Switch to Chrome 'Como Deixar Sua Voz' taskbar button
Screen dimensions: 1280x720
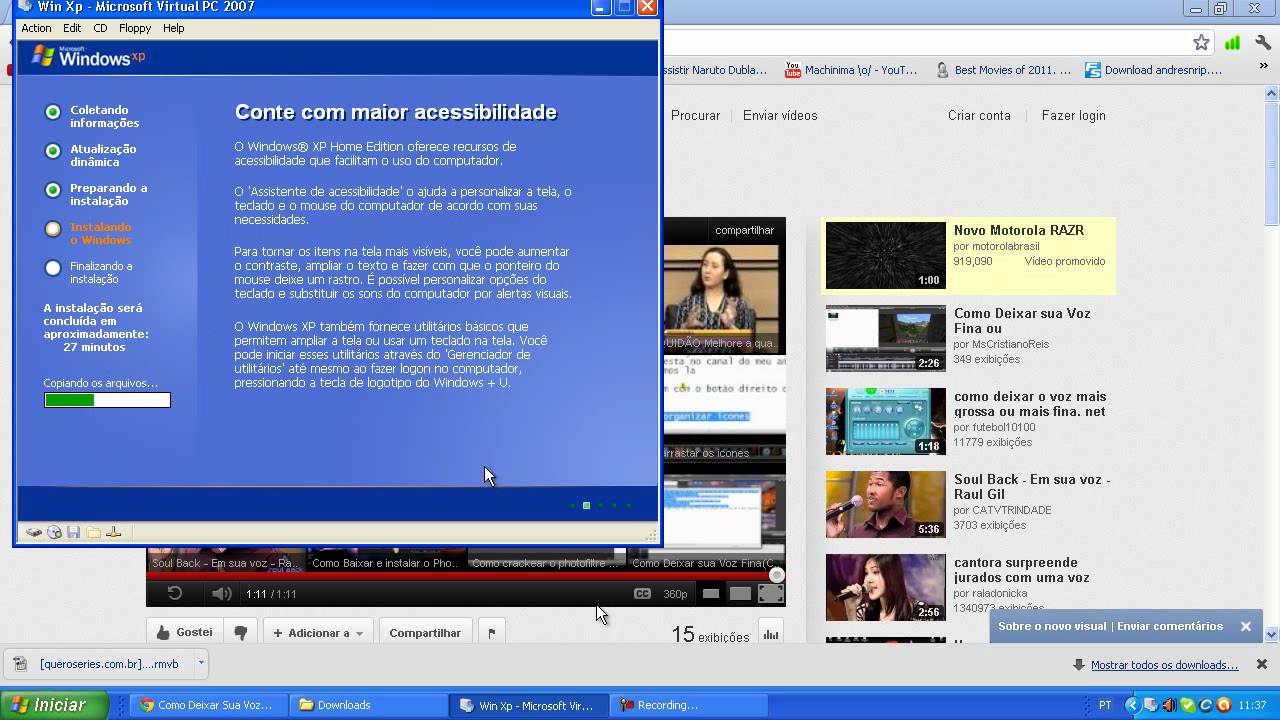tap(209, 705)
